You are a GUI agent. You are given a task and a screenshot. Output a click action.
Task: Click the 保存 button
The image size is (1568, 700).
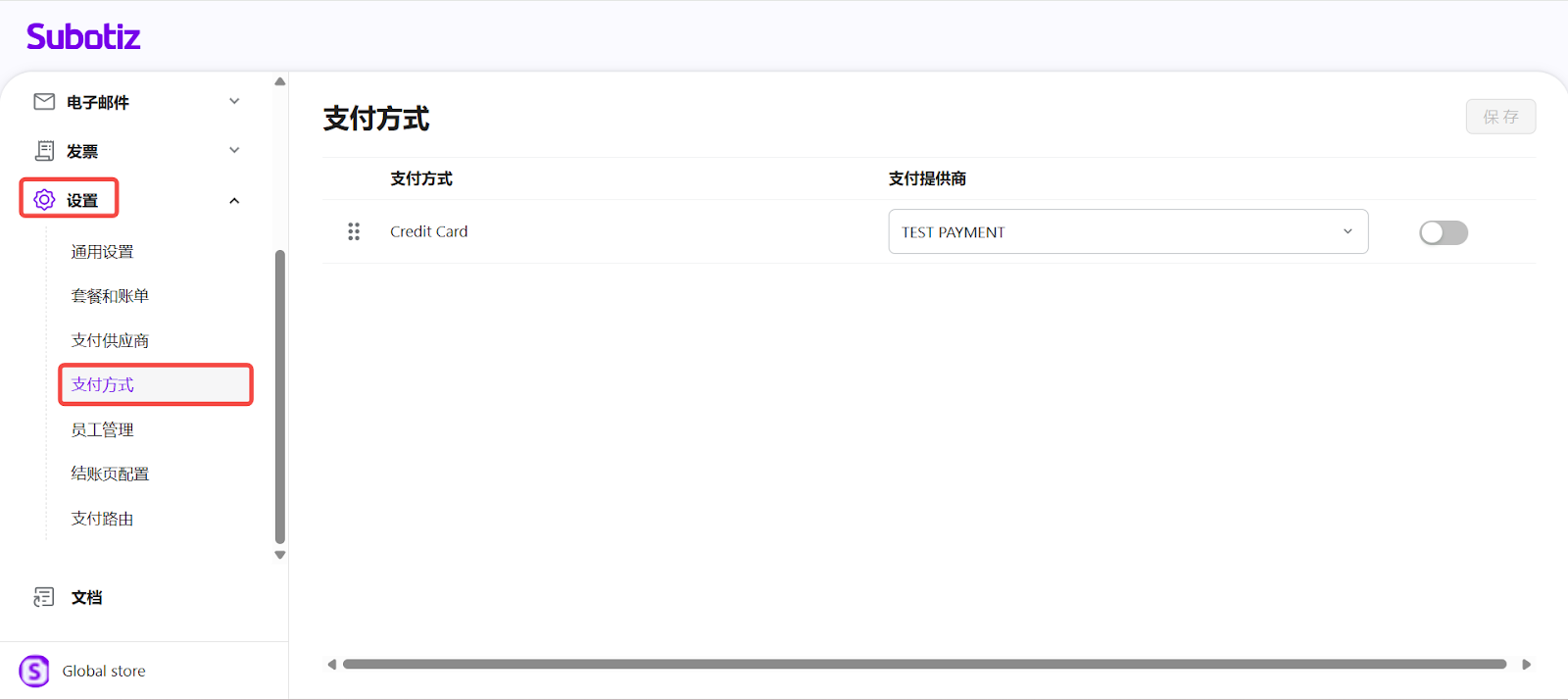[1500, 117]
